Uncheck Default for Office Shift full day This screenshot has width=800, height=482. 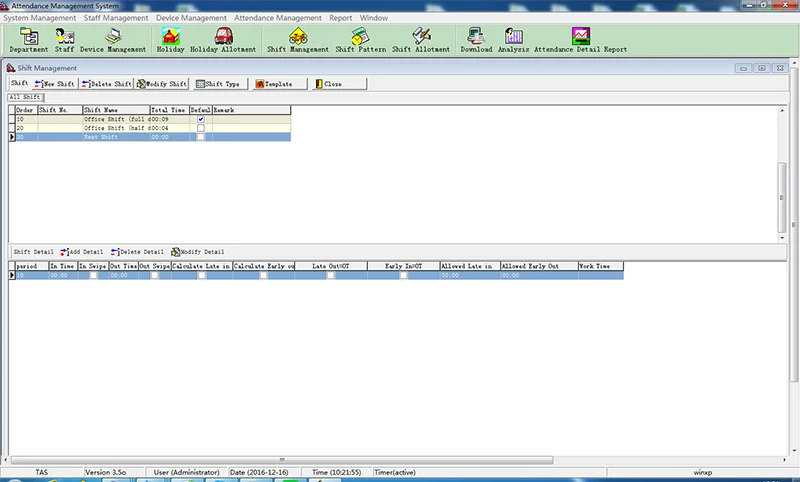tap(201, 119)
